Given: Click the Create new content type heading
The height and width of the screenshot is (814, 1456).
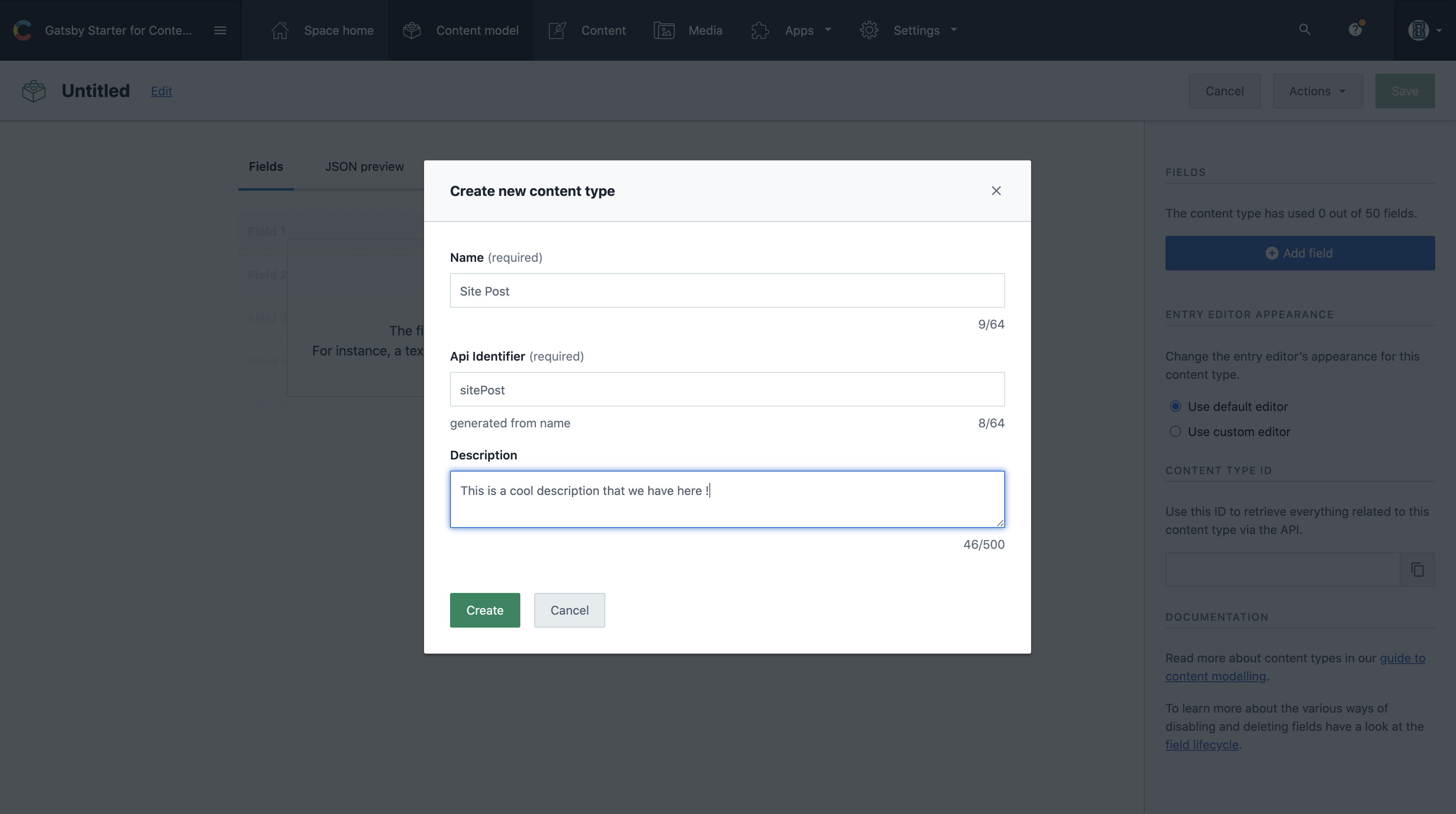Looking at the screenshot, I should 532,191.
